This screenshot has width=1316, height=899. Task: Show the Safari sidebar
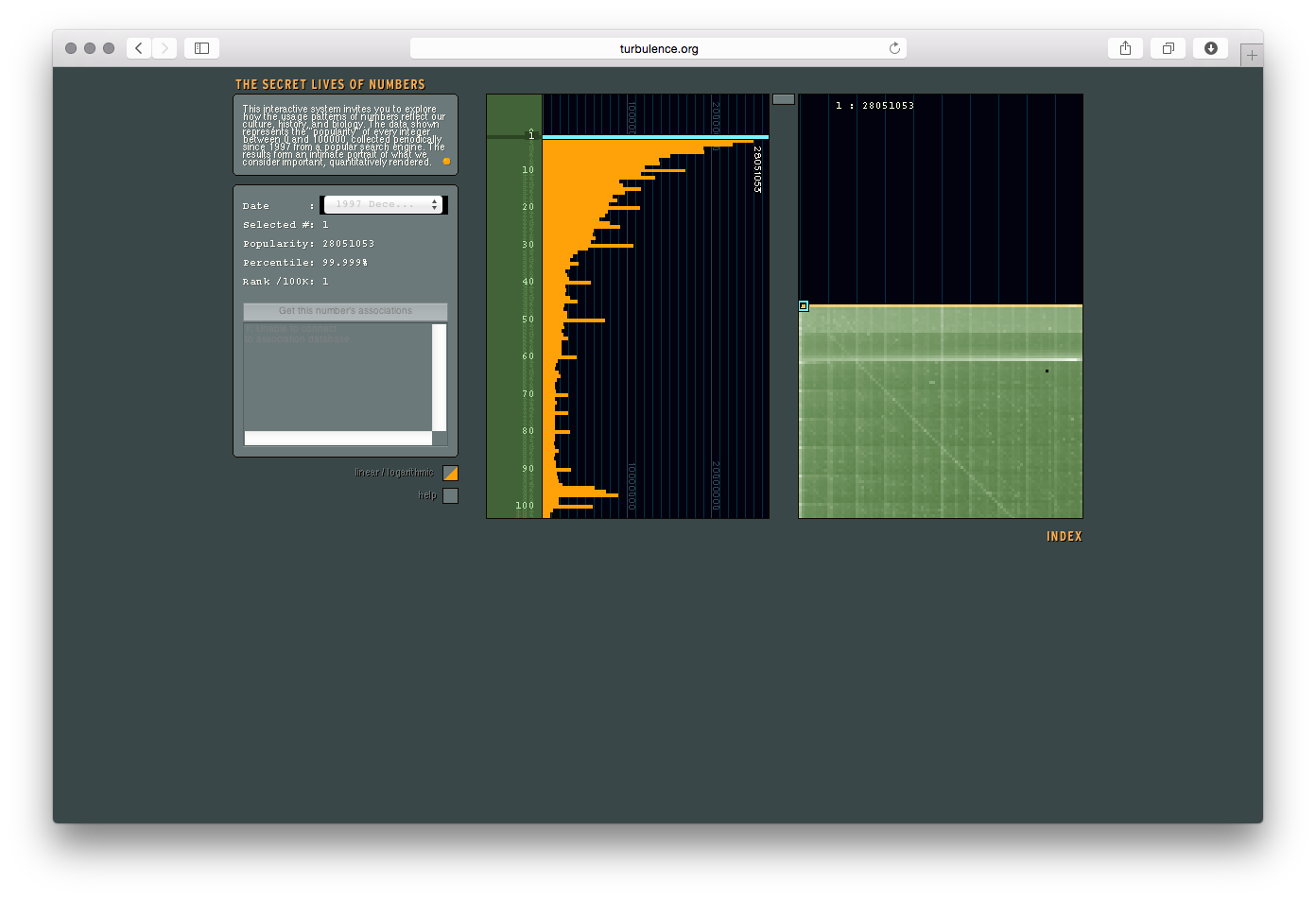click(201, 48)
